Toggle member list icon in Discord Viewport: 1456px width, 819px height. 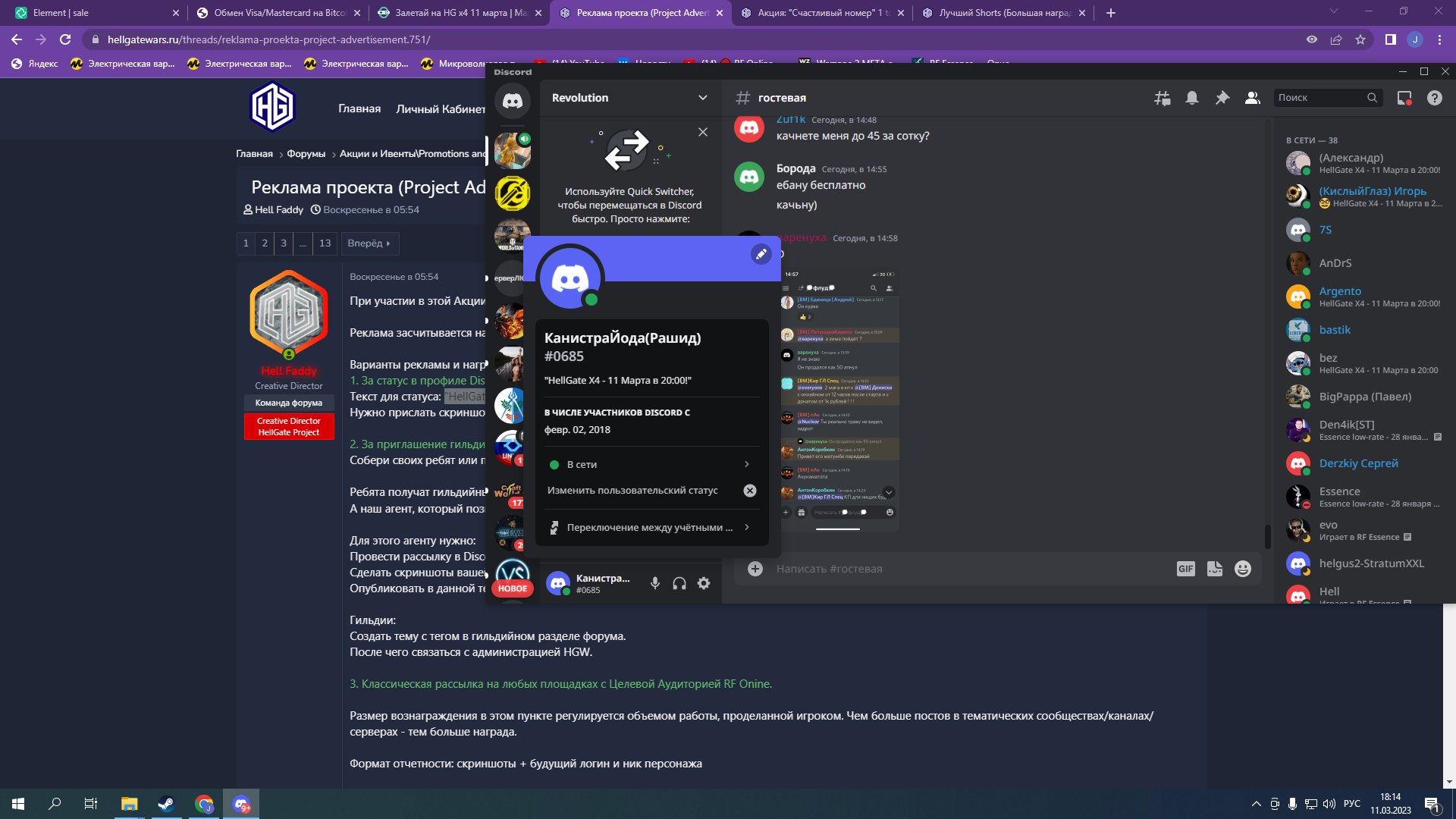[1253, 98]
